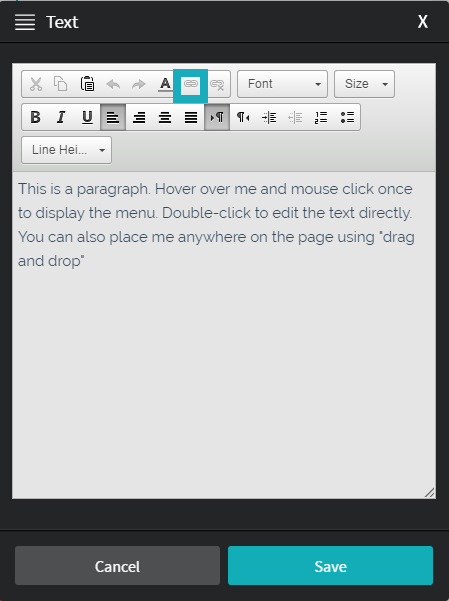The width and height of the screenshot is (449, 601).
Task: Click the Unlink icon
Action: (217, 84)
